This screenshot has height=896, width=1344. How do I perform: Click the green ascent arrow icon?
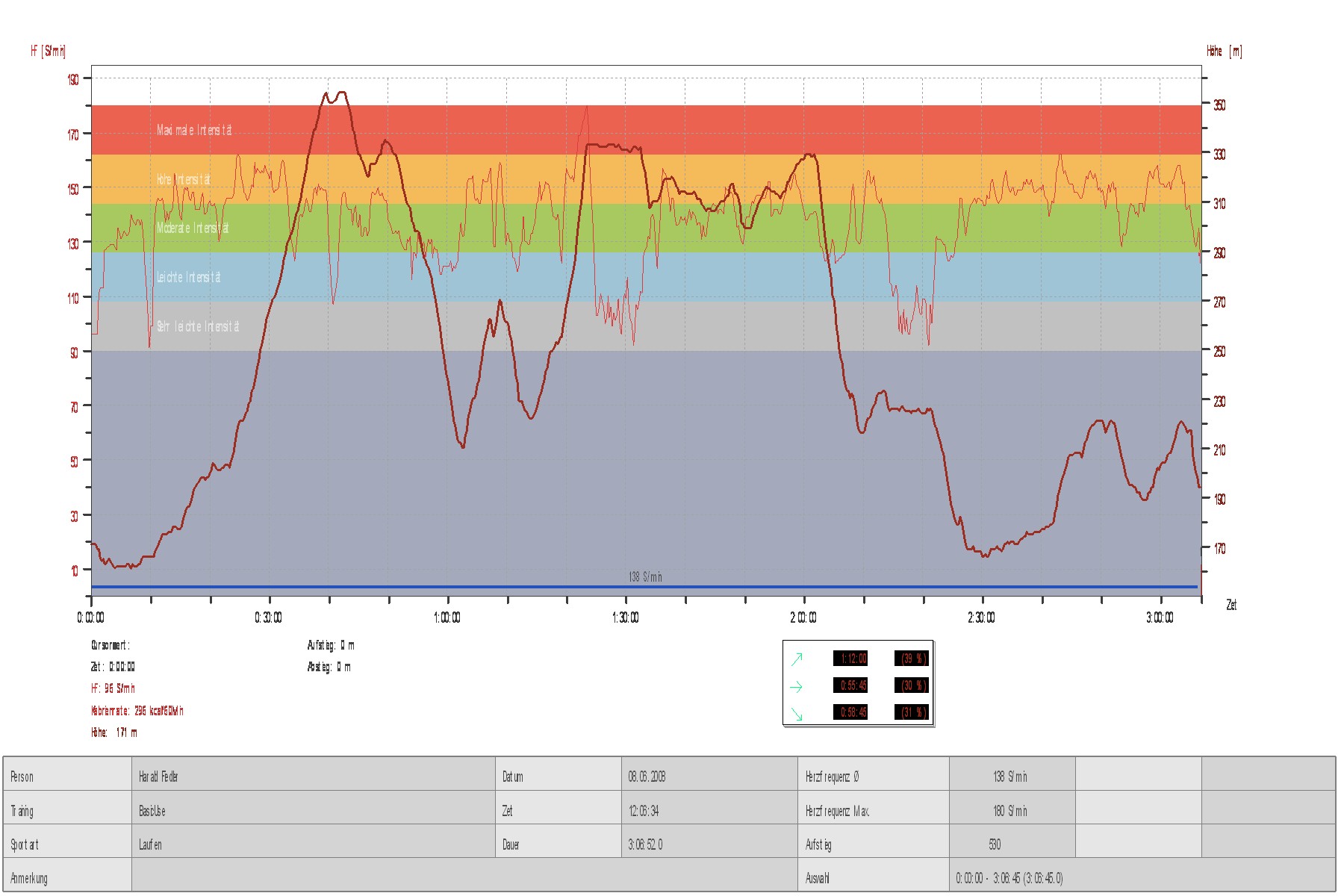pos(797,659)
